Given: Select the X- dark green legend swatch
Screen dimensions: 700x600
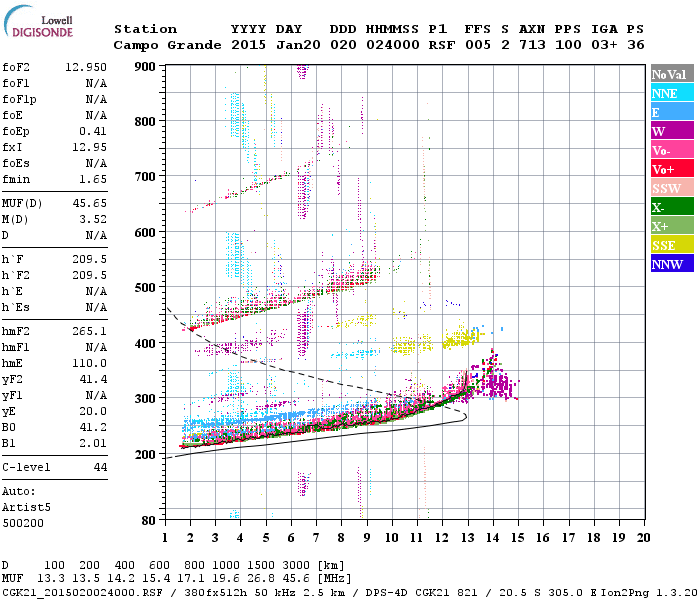Looking at the screenshot, I should 672,207.
